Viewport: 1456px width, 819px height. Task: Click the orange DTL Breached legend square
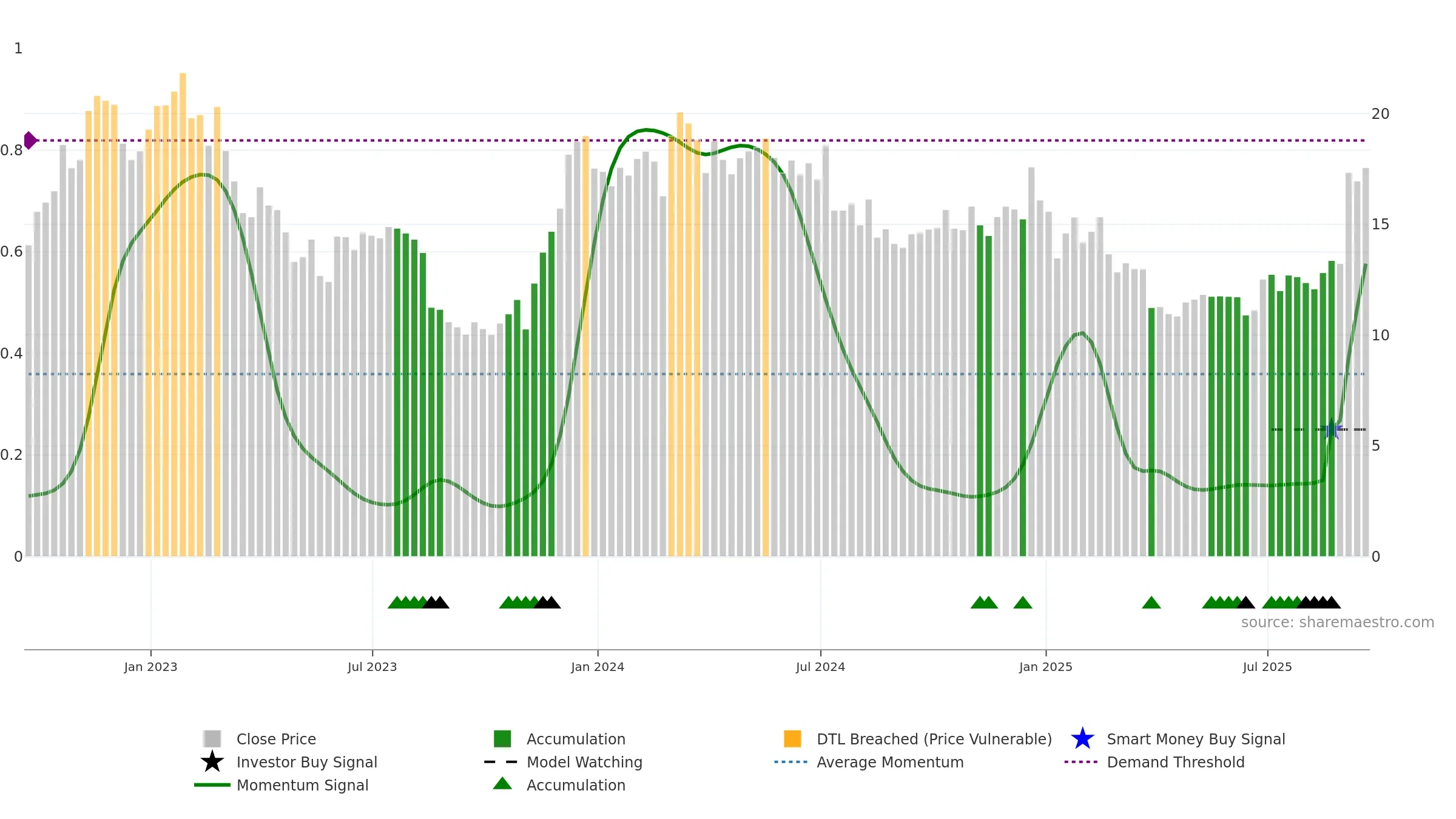point(792,738)
